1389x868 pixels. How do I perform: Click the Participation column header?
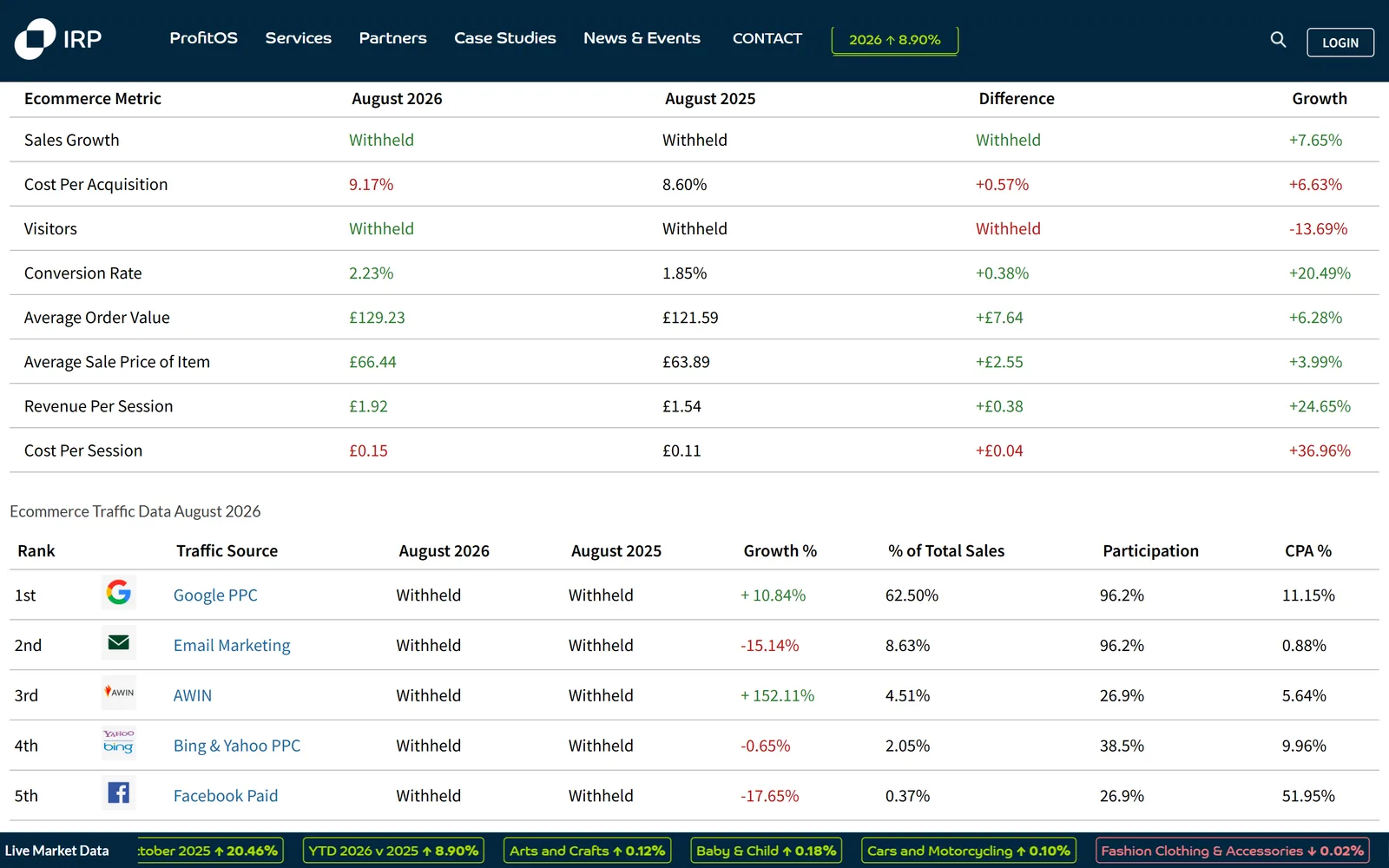pyautogui.click(x=1150, y=551)
